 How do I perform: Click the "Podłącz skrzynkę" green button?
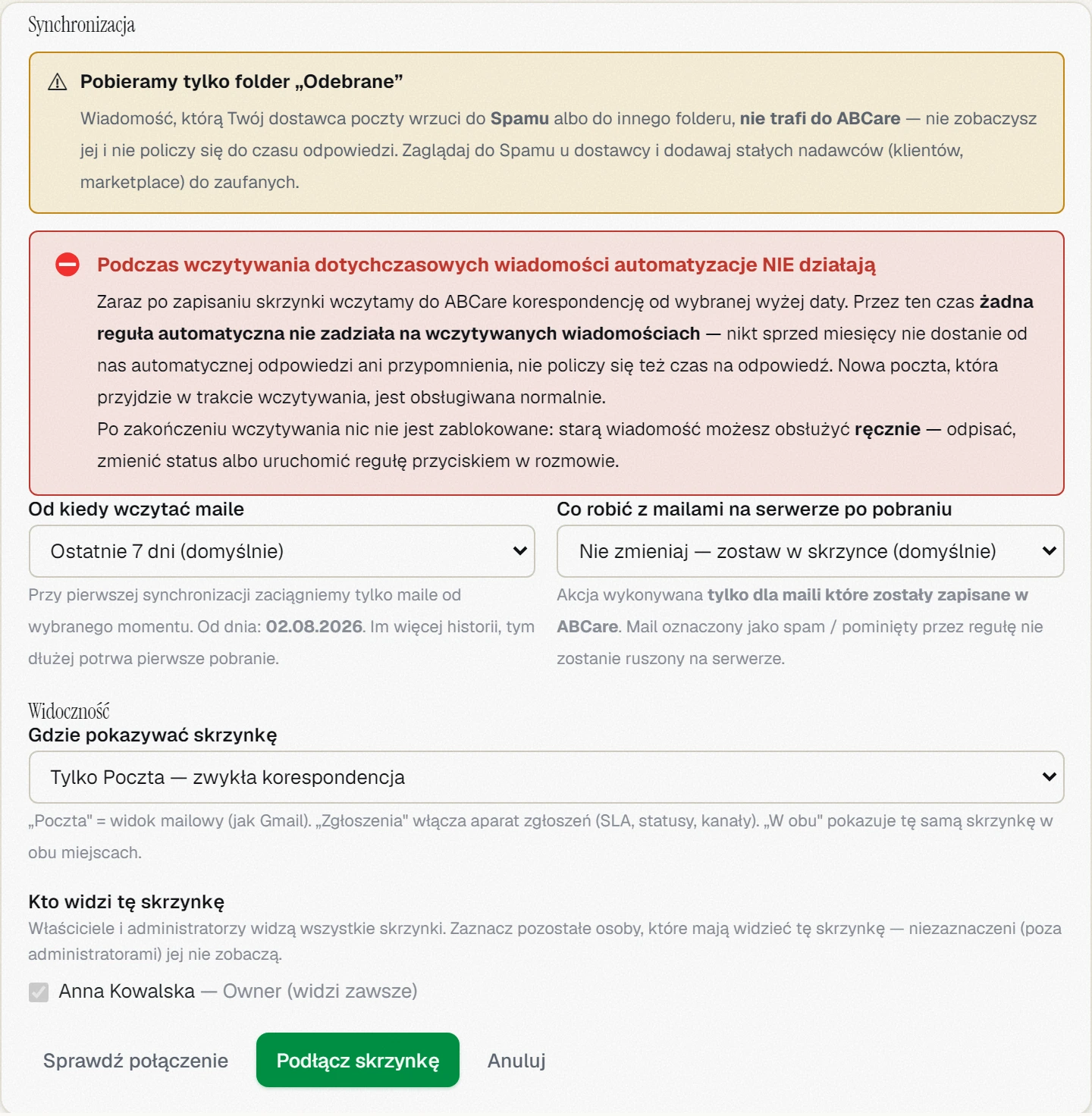tap(358, 1060)
